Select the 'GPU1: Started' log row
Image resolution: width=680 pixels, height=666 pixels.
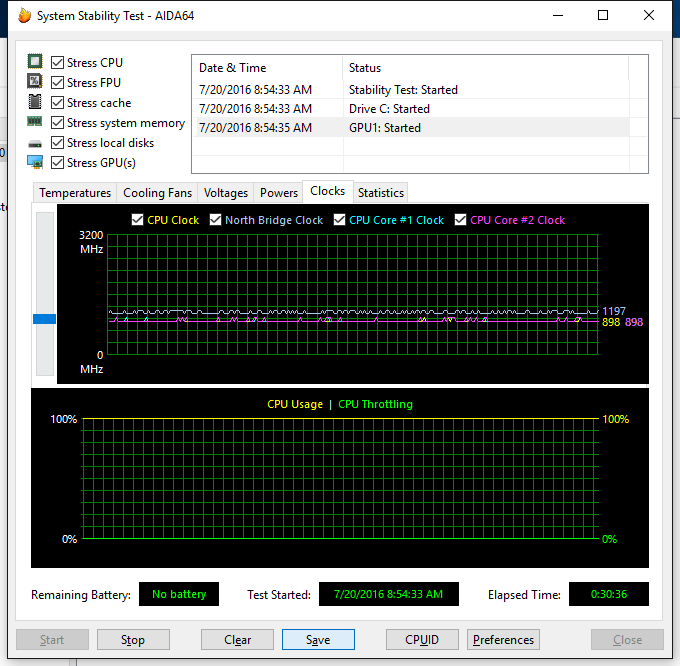click(x=411, y=128)
